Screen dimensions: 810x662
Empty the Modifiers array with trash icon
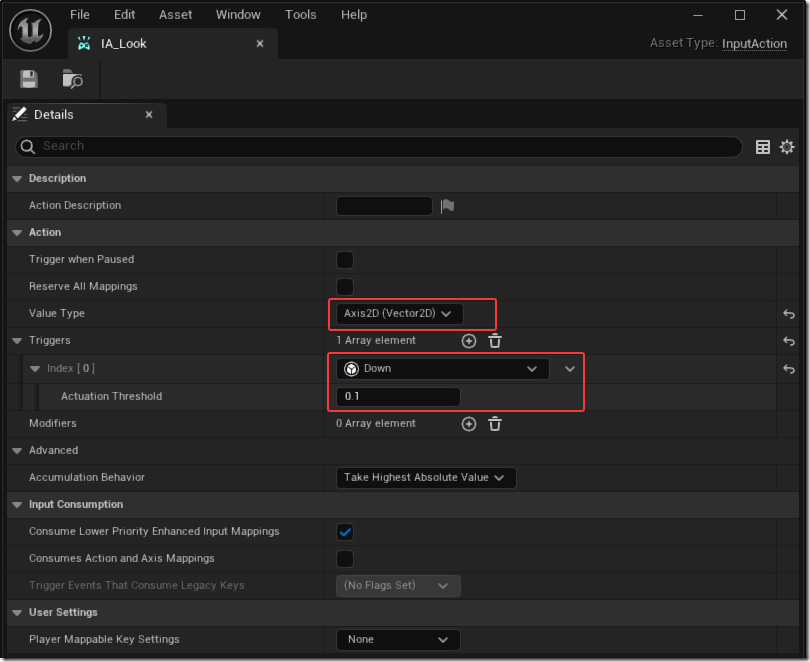495,424
